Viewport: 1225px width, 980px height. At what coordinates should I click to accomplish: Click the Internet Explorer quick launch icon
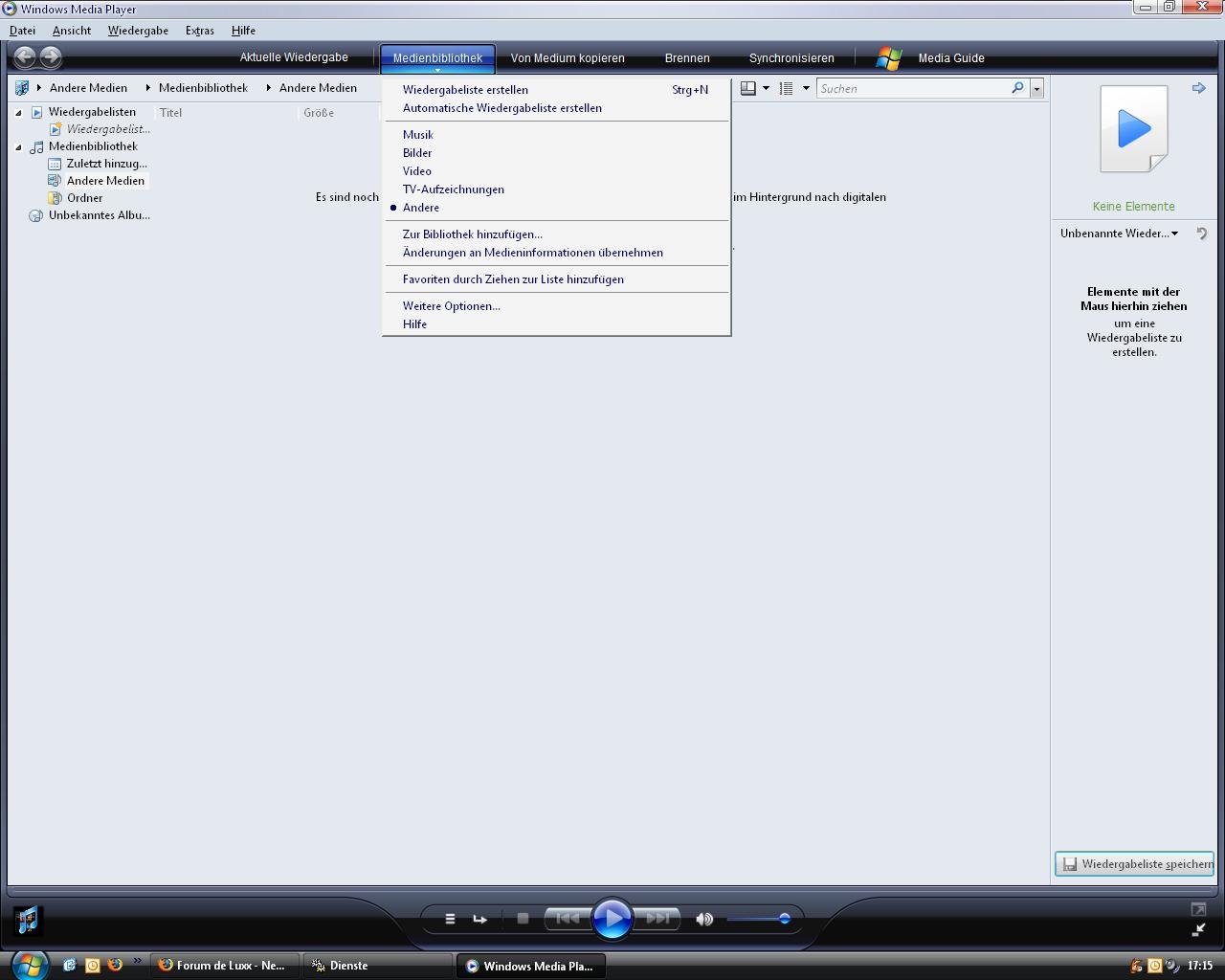[69, 965]
